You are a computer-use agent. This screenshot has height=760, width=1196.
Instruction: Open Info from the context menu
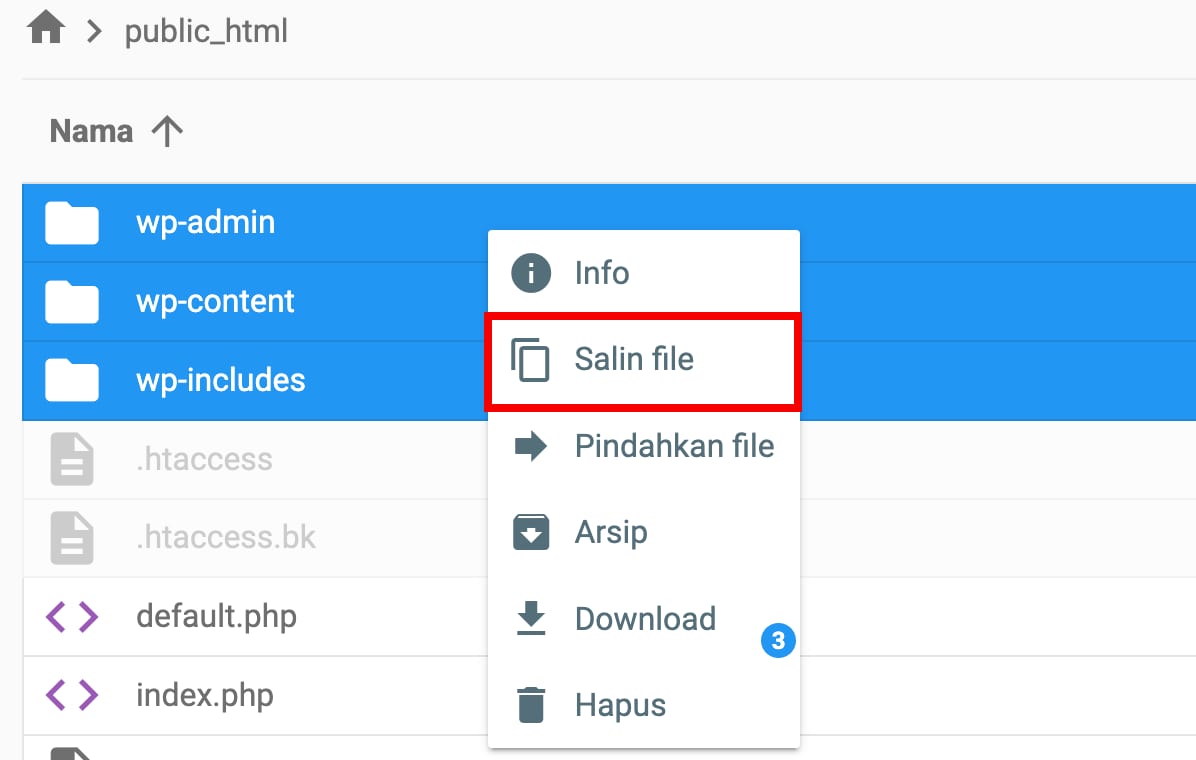(602, 273)
